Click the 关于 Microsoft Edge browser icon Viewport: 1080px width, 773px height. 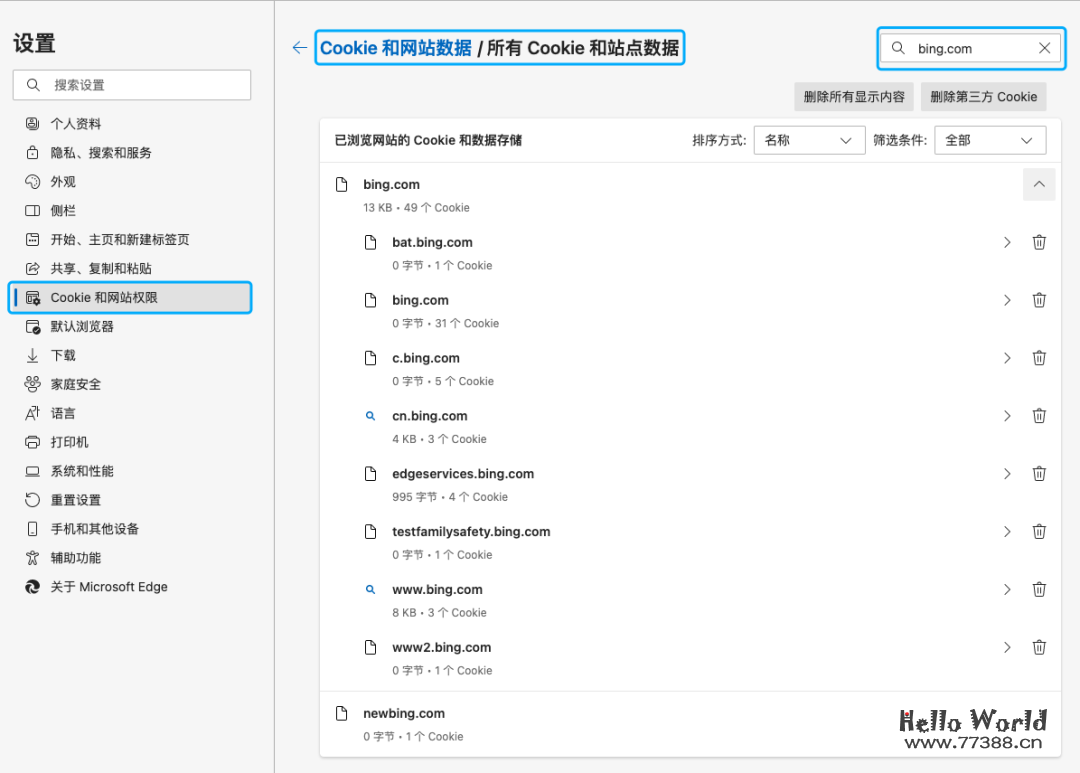coord(33,587)
